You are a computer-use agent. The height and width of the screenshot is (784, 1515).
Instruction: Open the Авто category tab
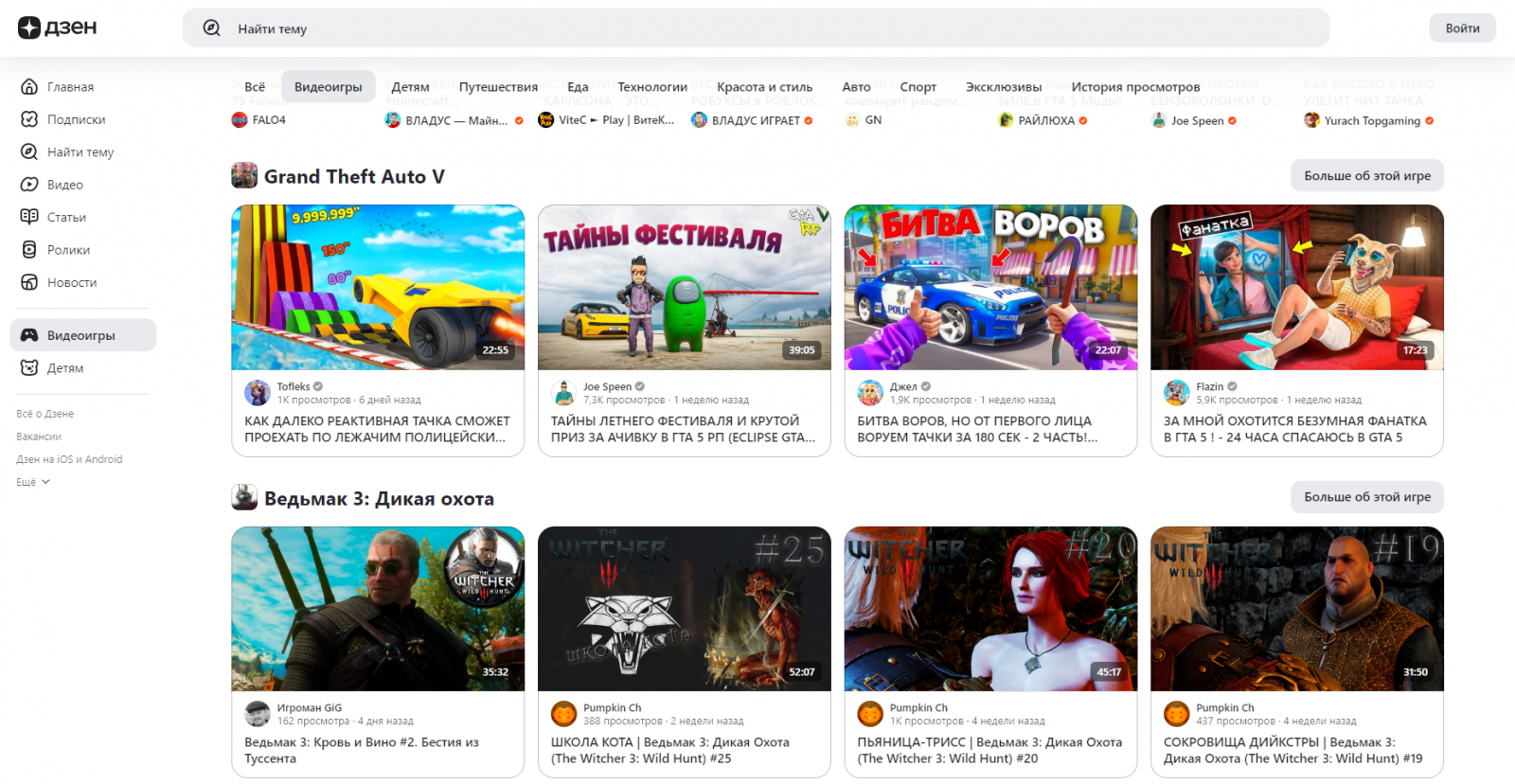tap(856, 87)
